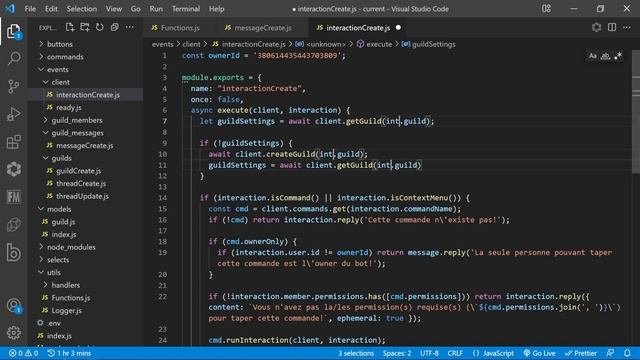The height and width of the screenshot is (360, 640).
Task: Click the Split Editor icon
Action: (x=612, y=27)
